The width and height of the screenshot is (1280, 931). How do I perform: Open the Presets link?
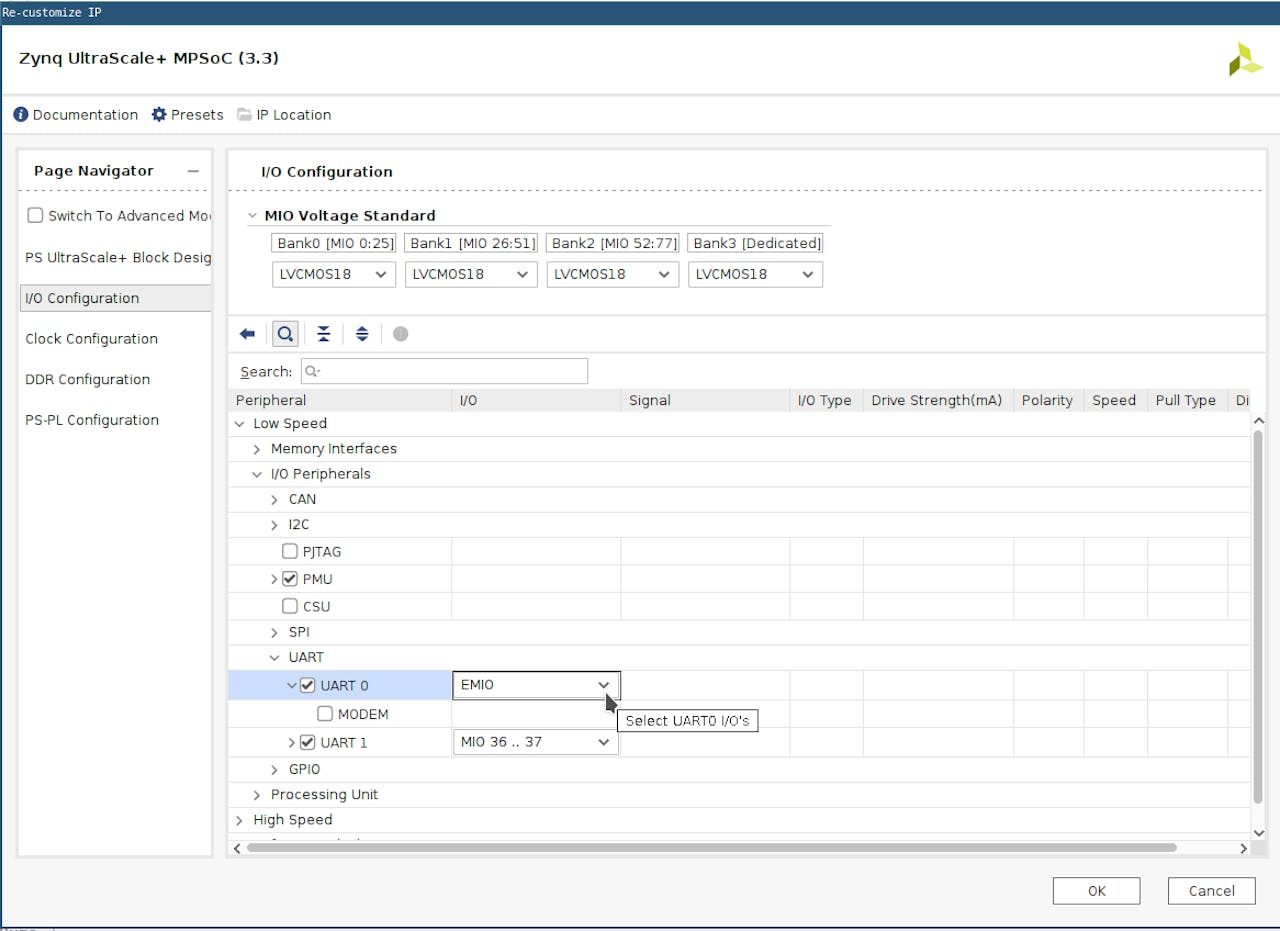click(197, 115)
